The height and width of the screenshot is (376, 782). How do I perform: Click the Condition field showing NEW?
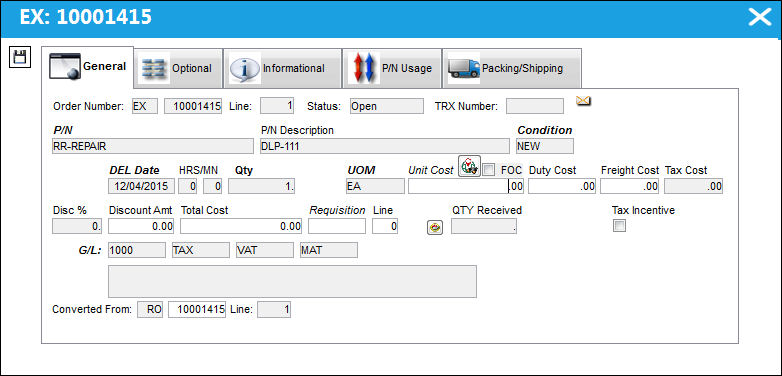pyautogui.click(x=545, y=146)
